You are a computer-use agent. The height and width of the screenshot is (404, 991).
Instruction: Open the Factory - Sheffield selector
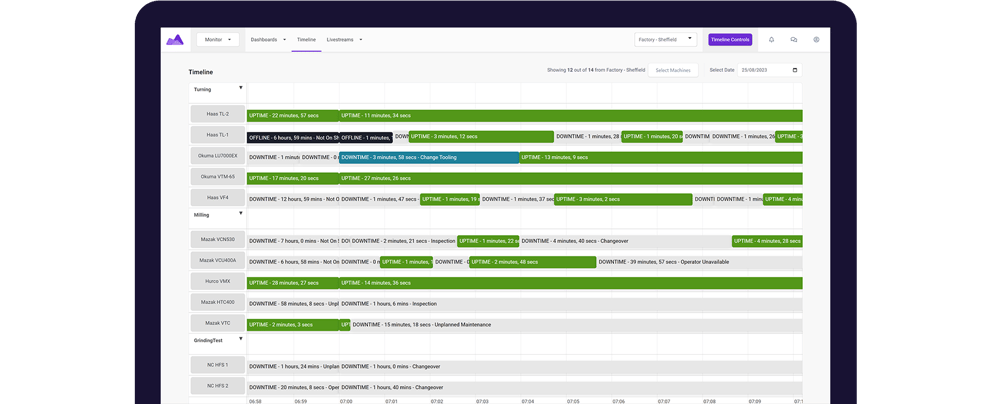(664, 40)
